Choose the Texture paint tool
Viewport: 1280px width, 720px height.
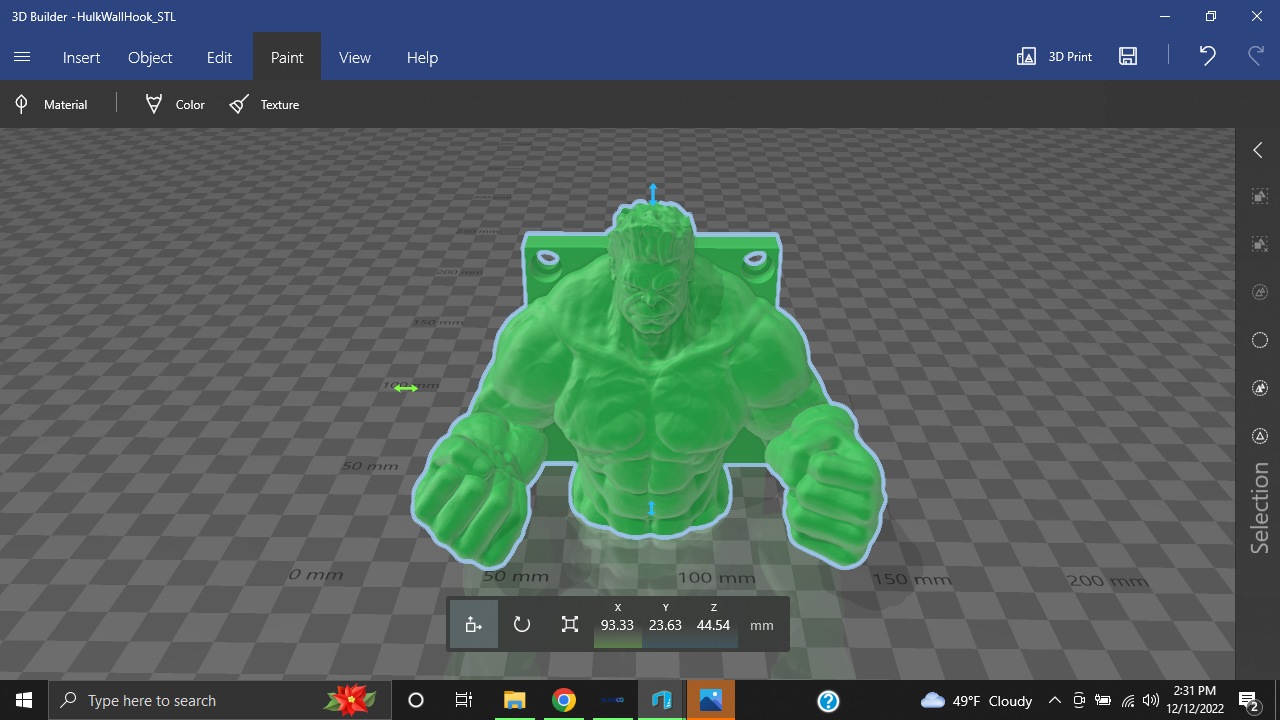[x=264, y=104]
